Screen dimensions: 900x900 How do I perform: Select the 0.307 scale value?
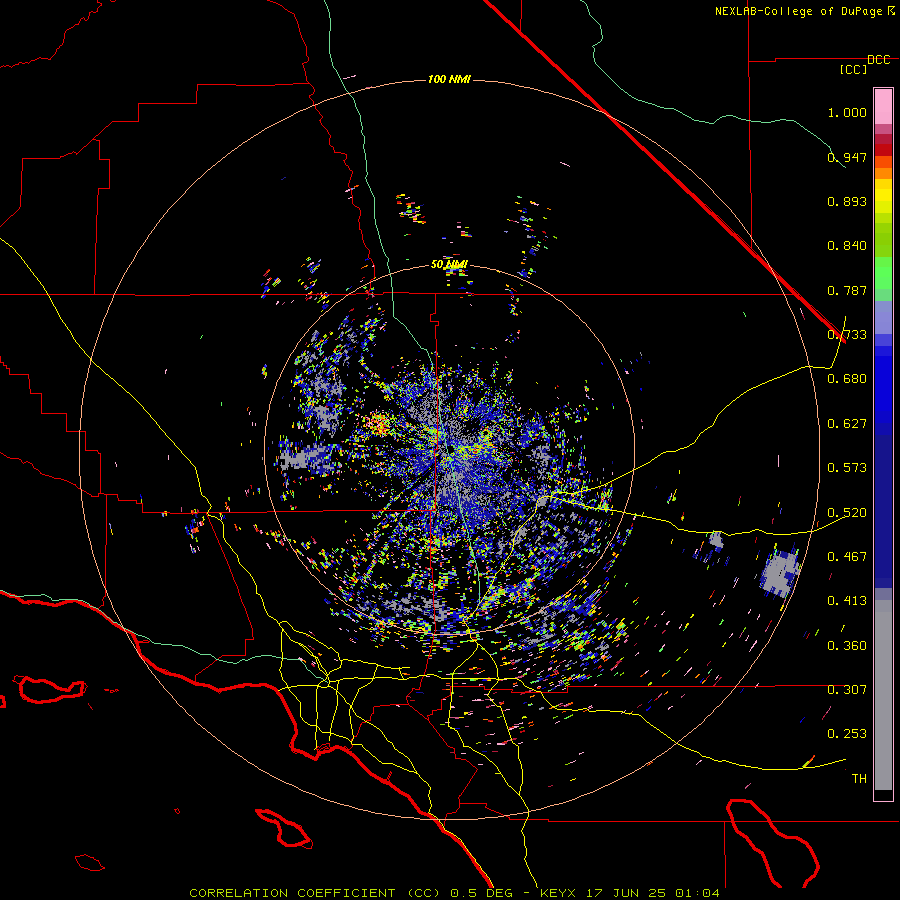(847, 690)
